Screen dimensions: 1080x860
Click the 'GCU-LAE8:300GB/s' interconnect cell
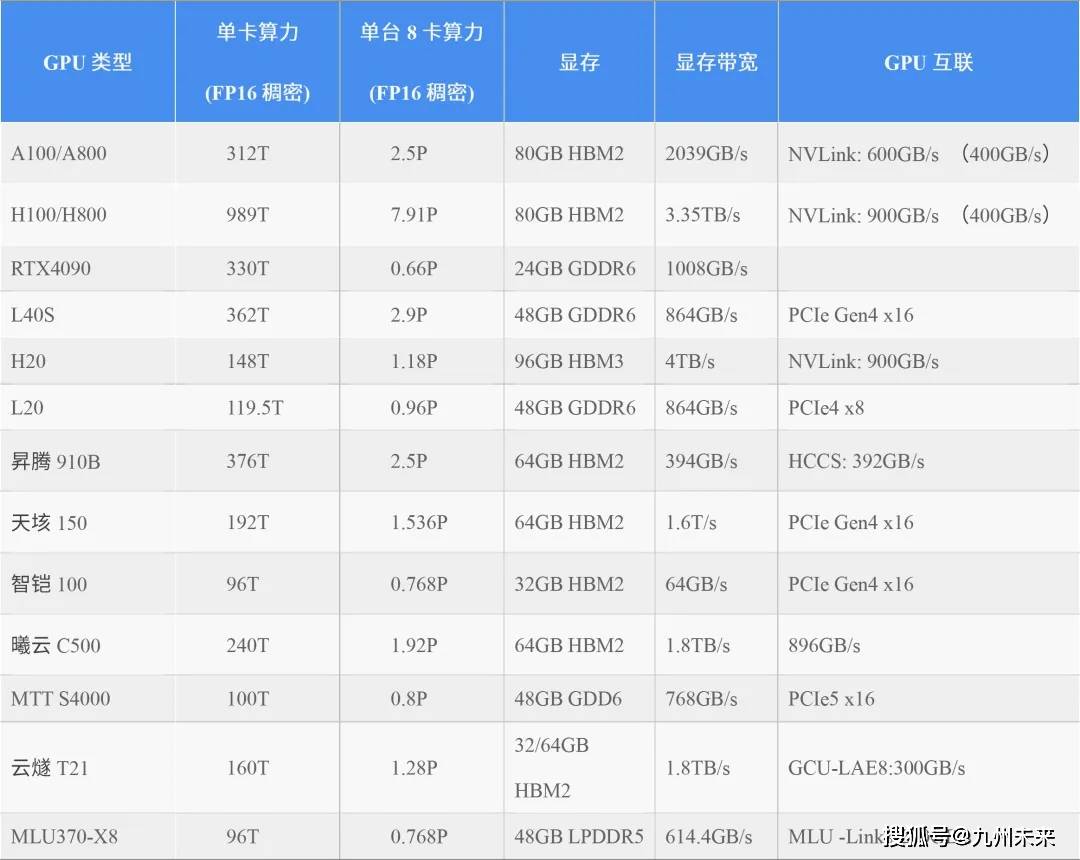pos(877,767)
